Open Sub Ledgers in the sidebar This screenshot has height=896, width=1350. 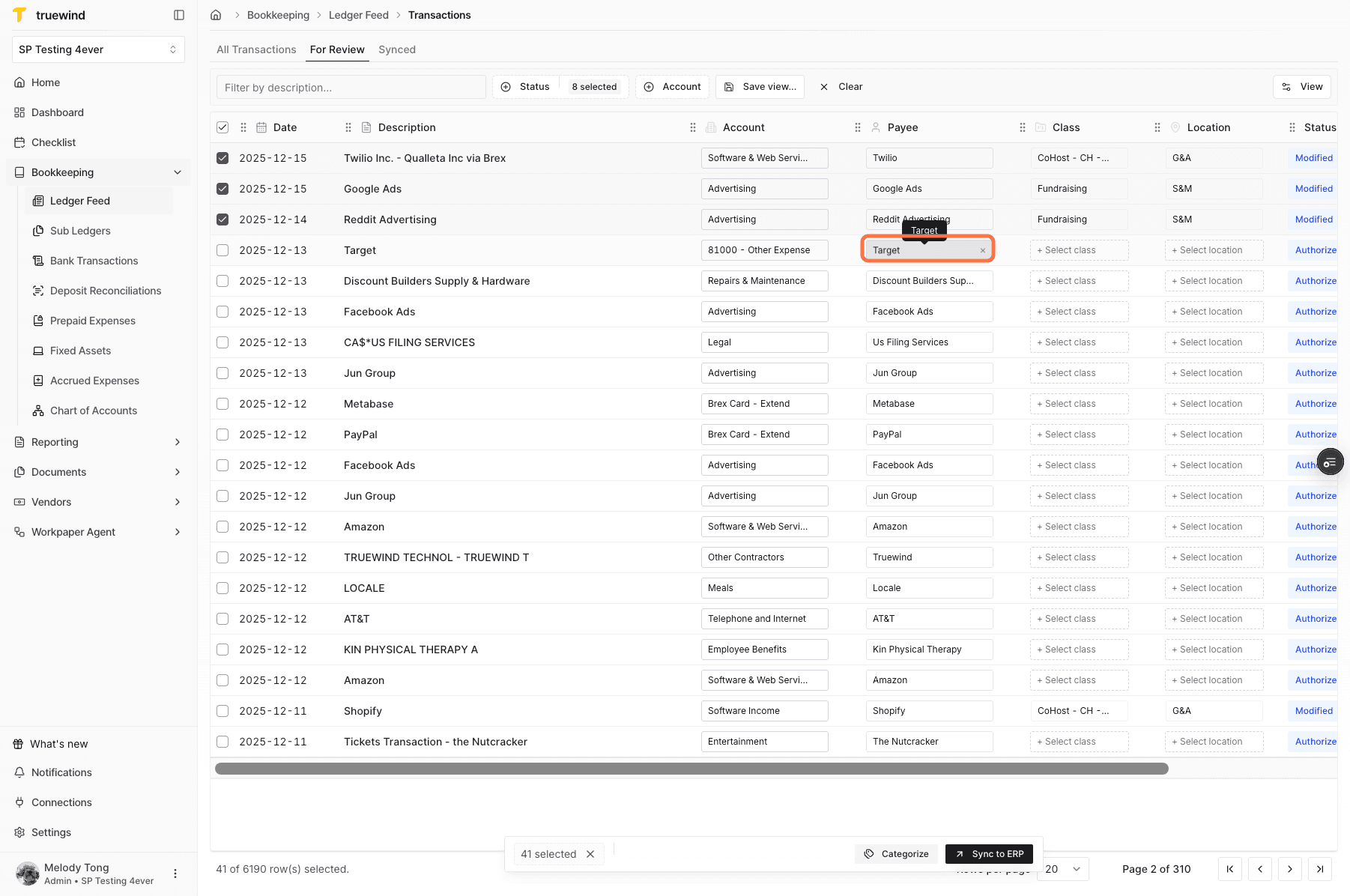[80, 231]
